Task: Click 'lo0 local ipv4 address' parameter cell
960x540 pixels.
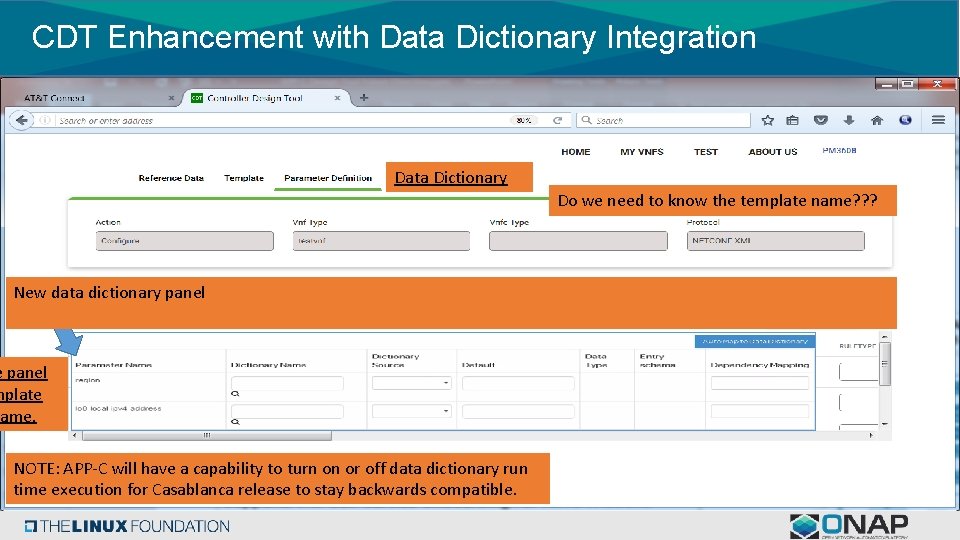Action: [118, 408]
